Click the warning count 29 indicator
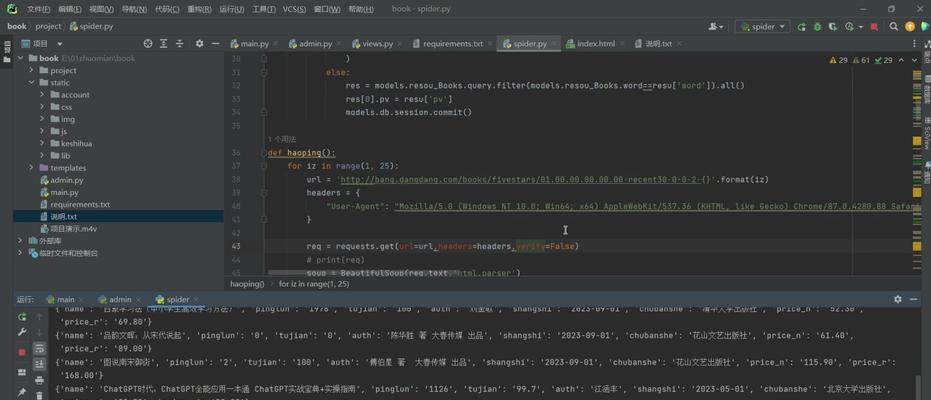The height and width of the screenshot is (400, 931). (838, 60)
